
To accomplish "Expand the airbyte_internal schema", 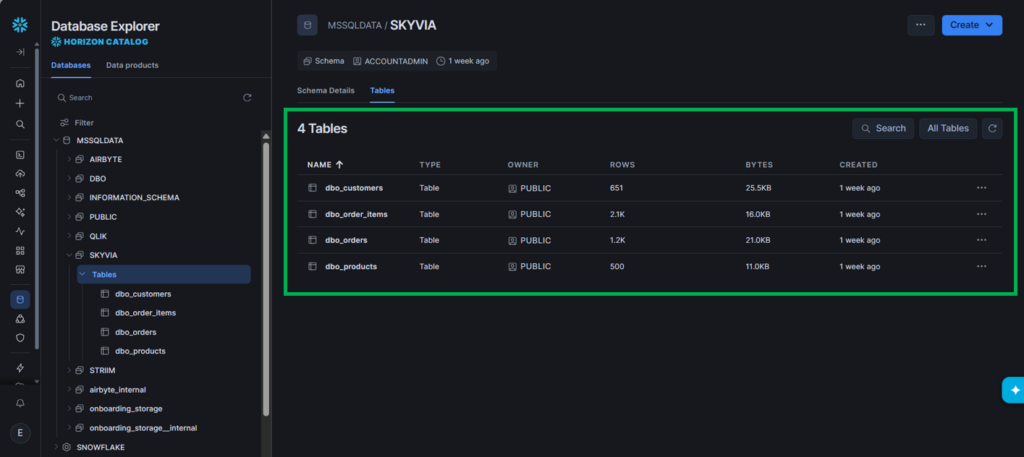I will [x=69, y=390].
